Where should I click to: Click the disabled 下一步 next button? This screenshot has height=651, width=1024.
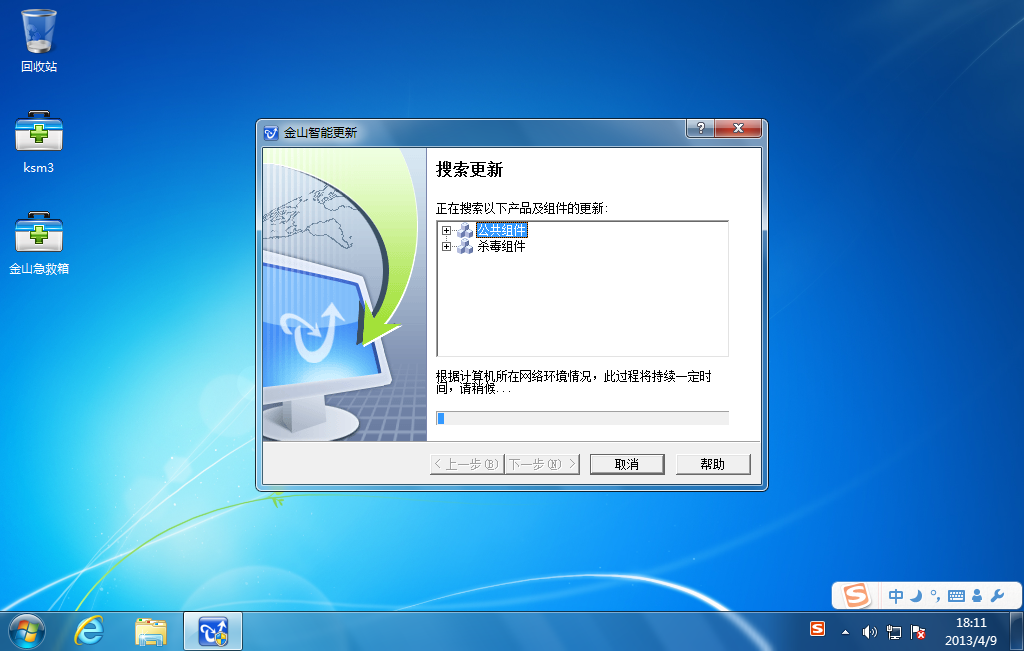click(x=542, y=464)
